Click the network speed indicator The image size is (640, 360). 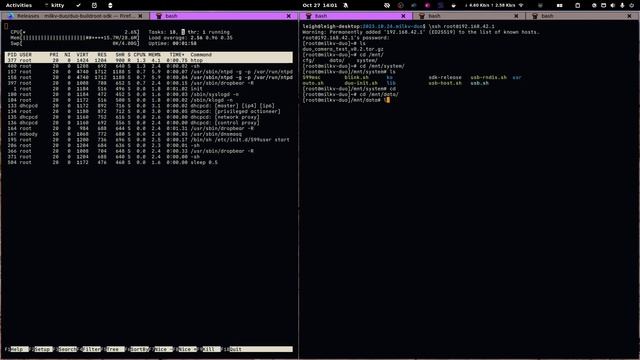[490, 5]
